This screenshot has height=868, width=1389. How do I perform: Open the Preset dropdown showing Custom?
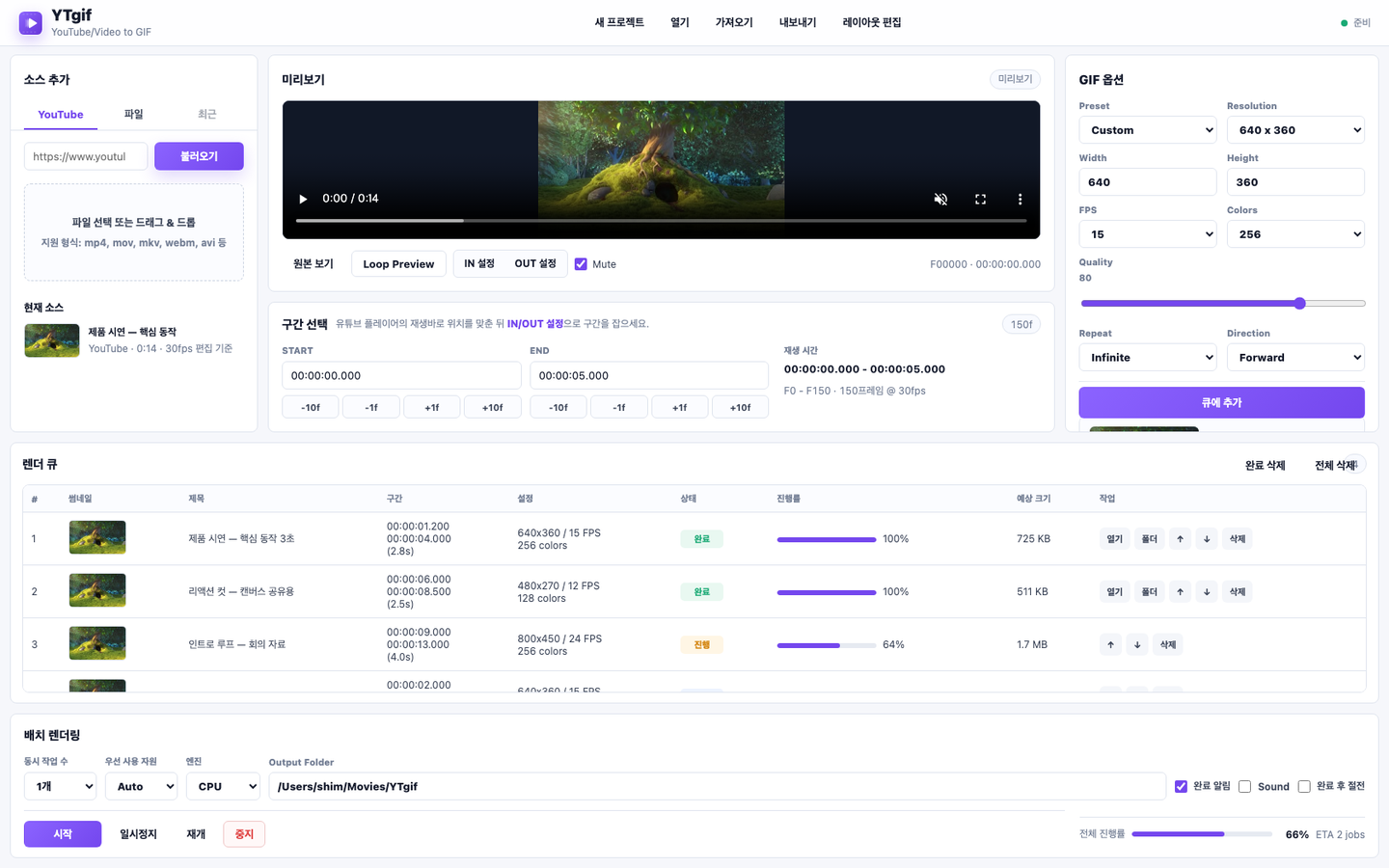[x=1148, y=130]
